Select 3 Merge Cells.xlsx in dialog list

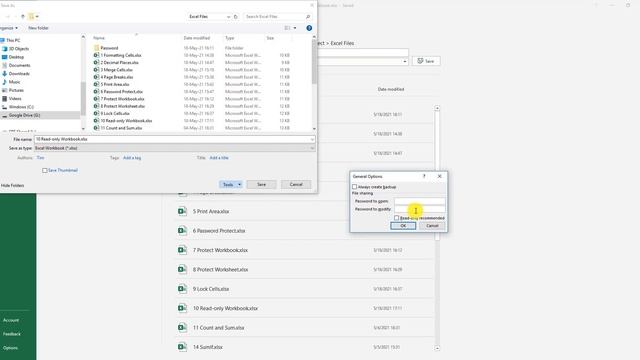[x=117, y=70]
